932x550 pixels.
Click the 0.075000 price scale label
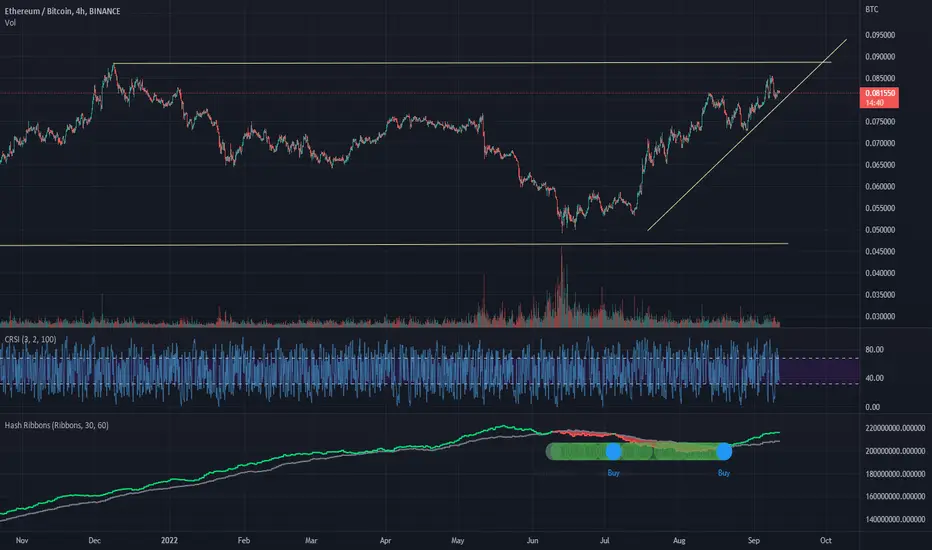[x=880, y=122]
